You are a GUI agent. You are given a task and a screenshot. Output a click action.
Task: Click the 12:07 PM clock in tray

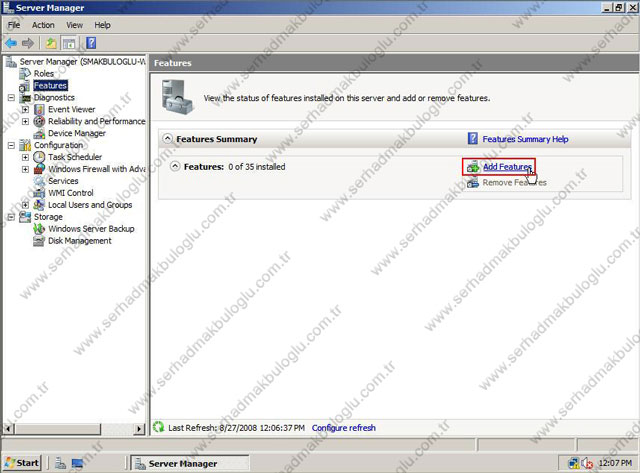click(615, 463)
